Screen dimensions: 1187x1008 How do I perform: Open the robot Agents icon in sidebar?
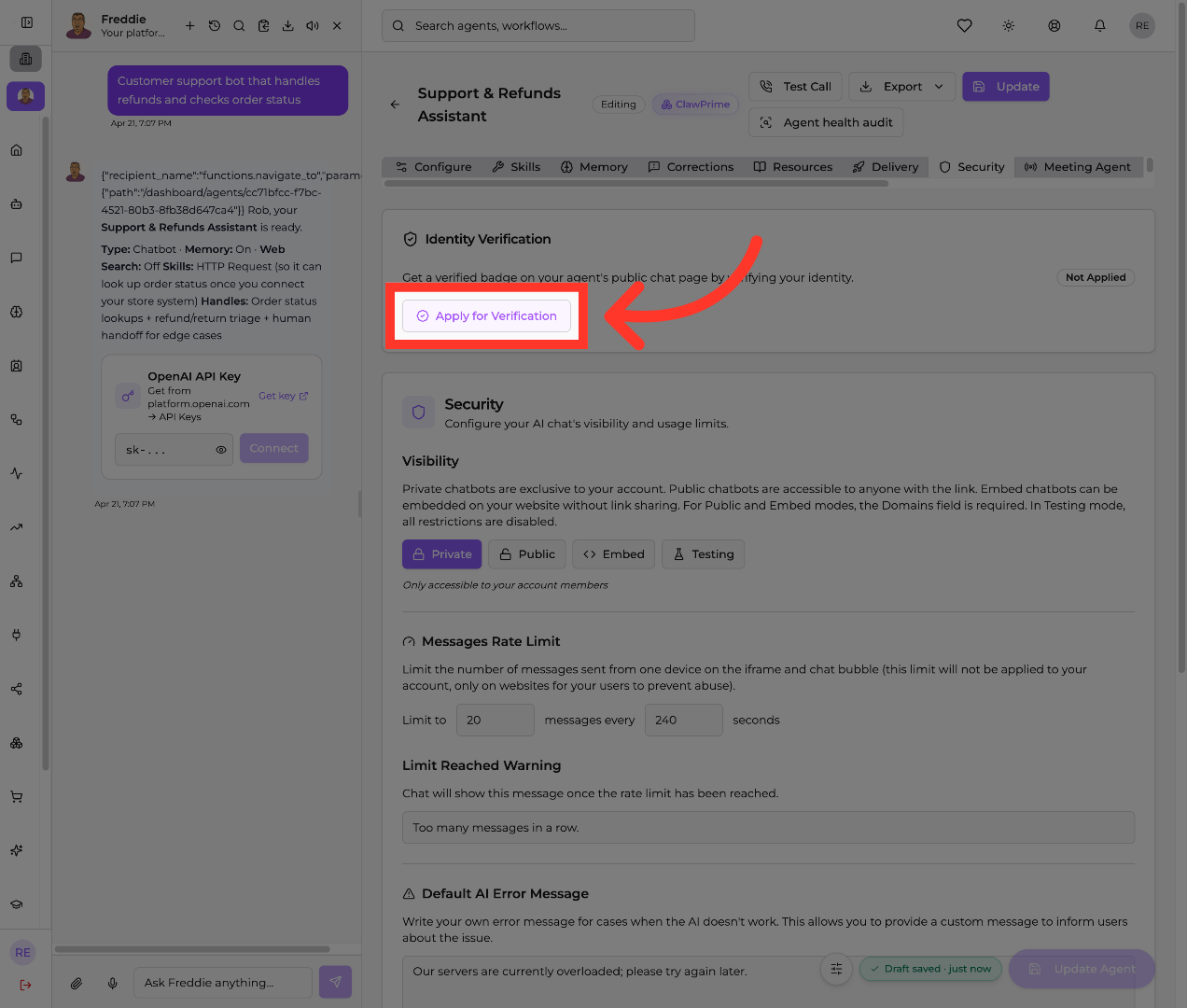click(x=17, y=203)
